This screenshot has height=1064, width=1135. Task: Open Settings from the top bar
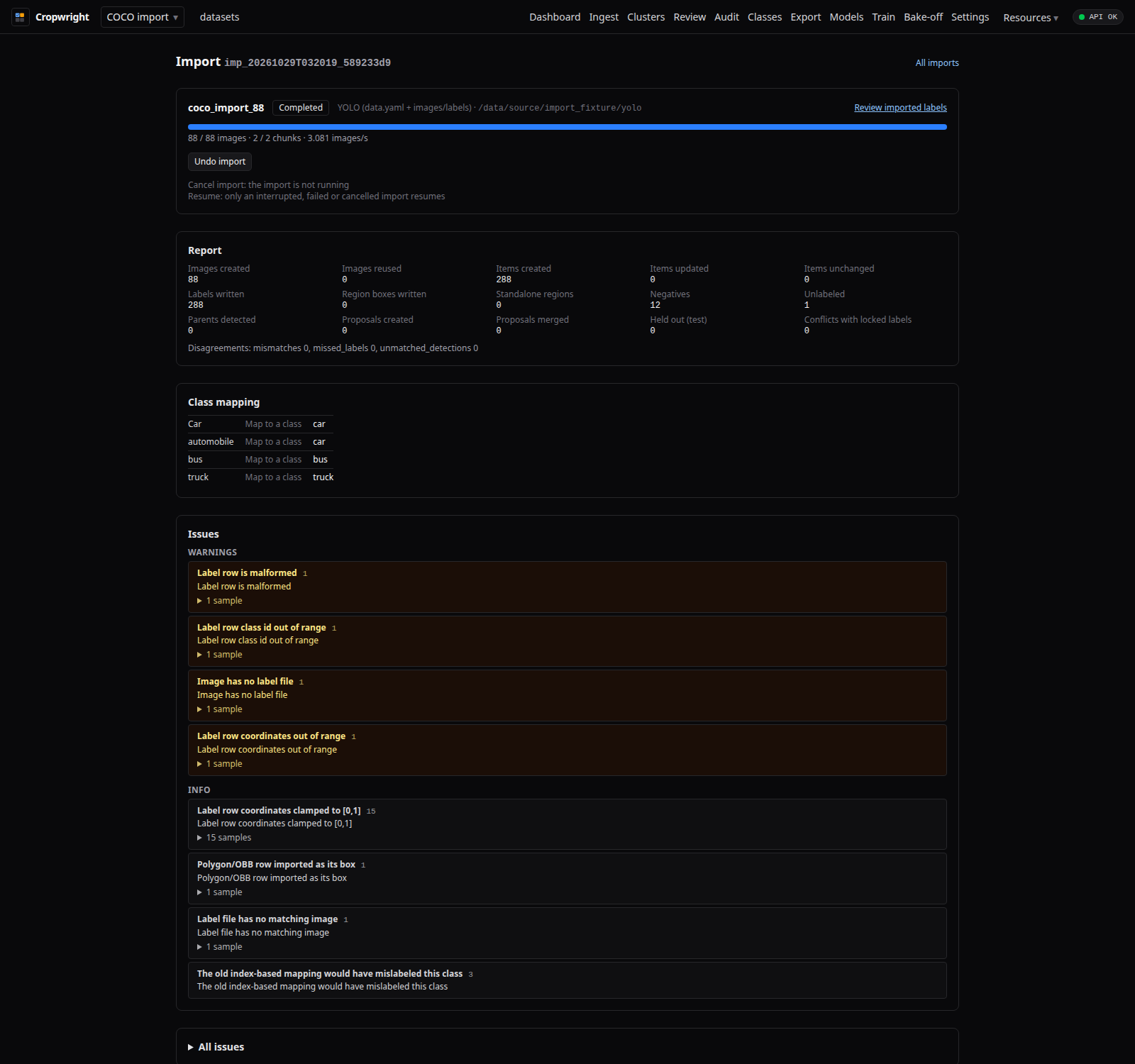(x=970, y=17)
